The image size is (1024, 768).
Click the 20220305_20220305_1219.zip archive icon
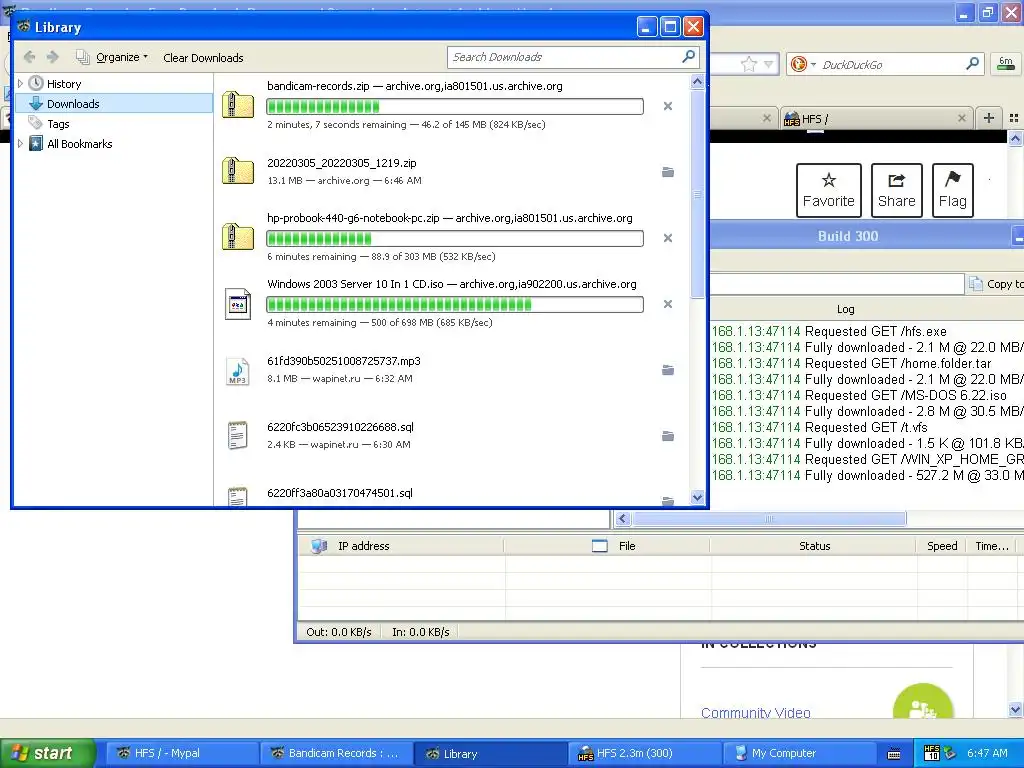[238, 171]
